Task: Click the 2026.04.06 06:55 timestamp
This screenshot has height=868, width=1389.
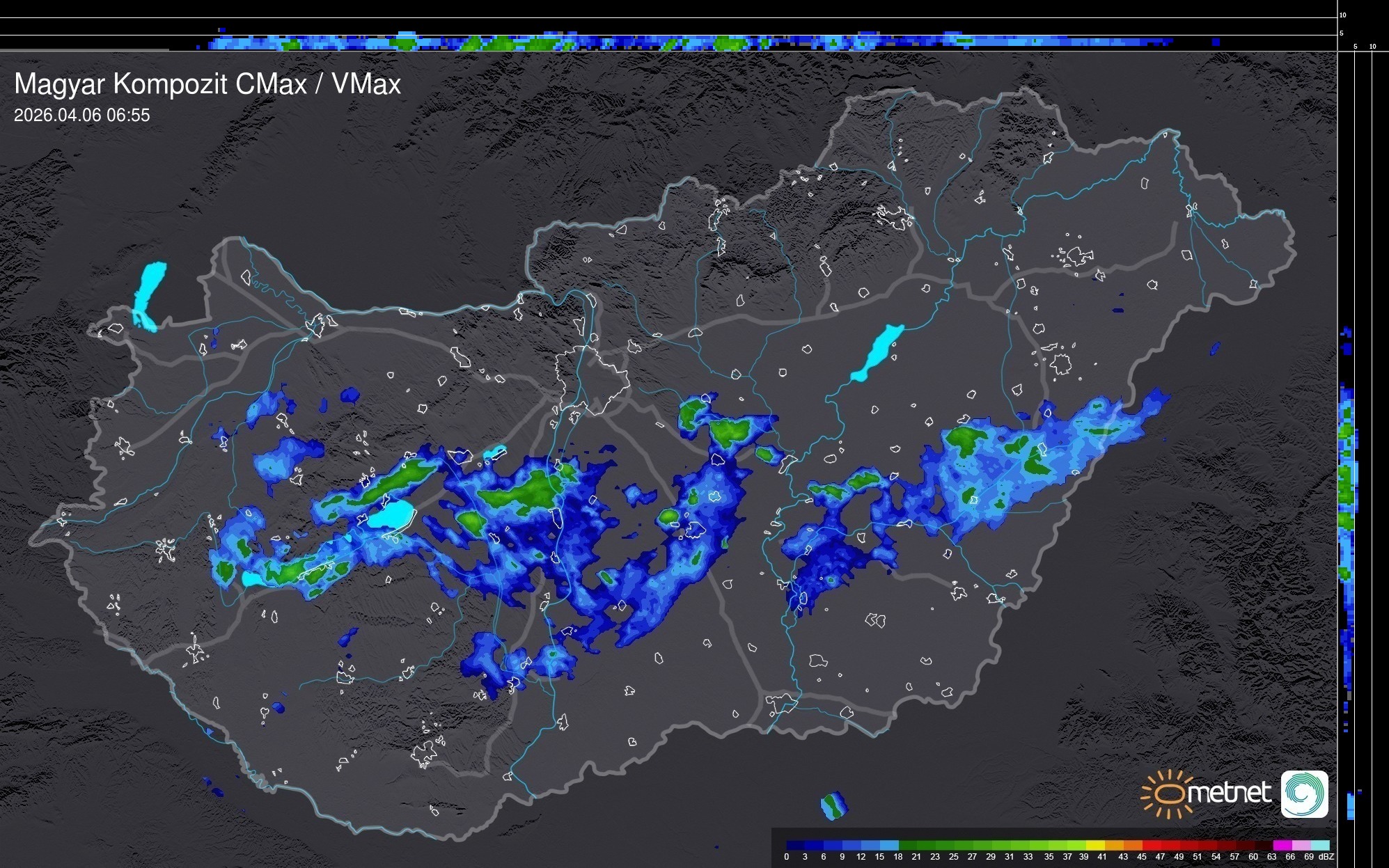Action: coord(82,116)
